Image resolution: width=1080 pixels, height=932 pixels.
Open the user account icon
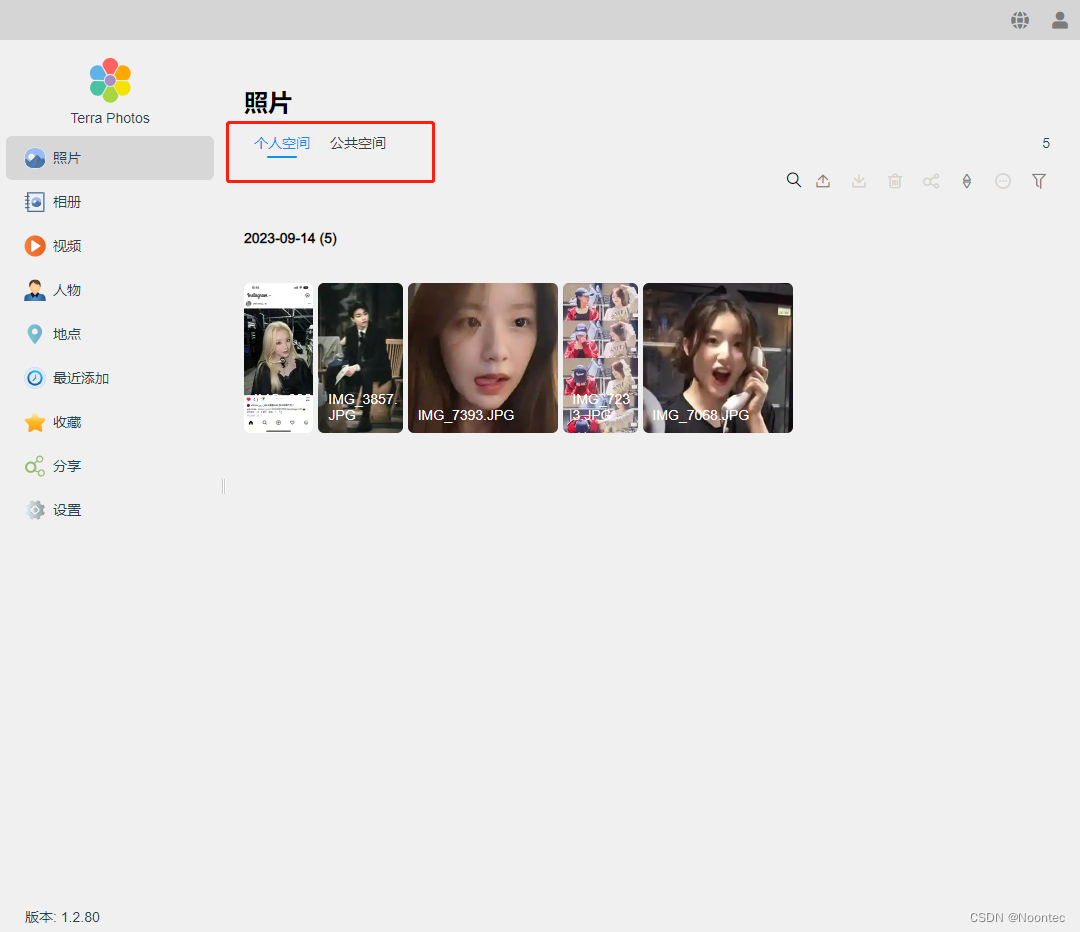(x=1060, y=20)
